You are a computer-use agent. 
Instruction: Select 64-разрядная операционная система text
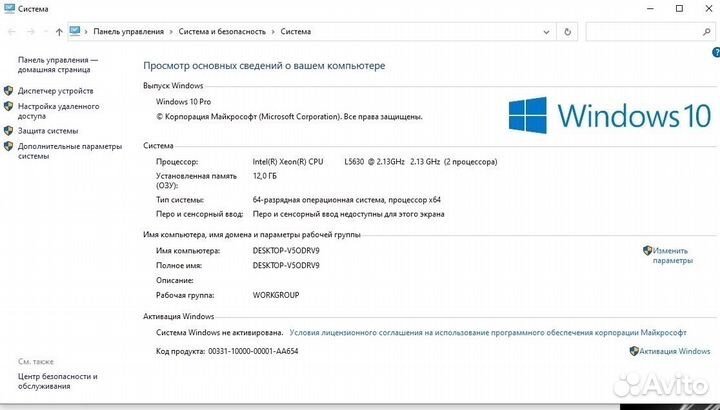(347, 200)
